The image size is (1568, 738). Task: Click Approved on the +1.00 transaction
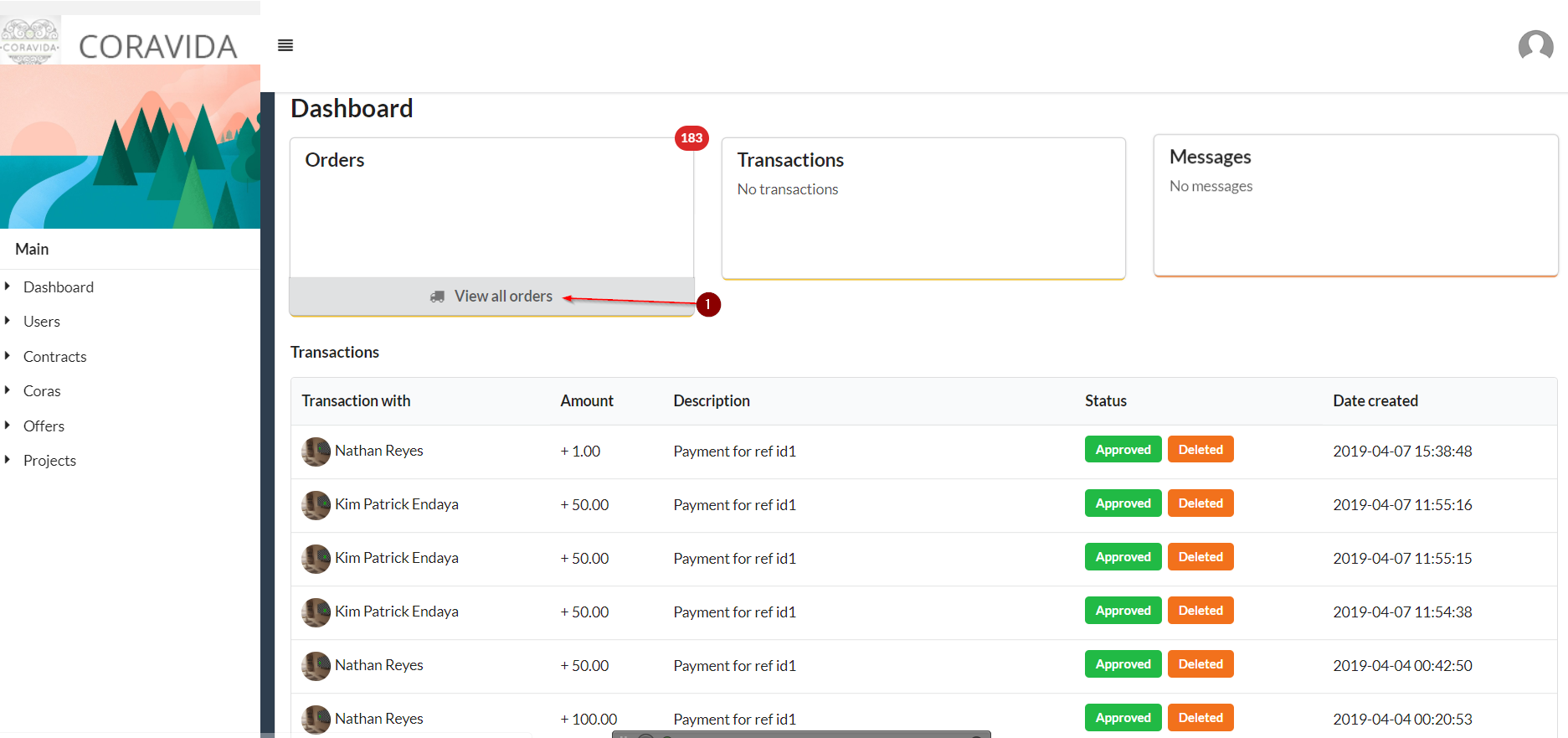[x=1123, y=450]
